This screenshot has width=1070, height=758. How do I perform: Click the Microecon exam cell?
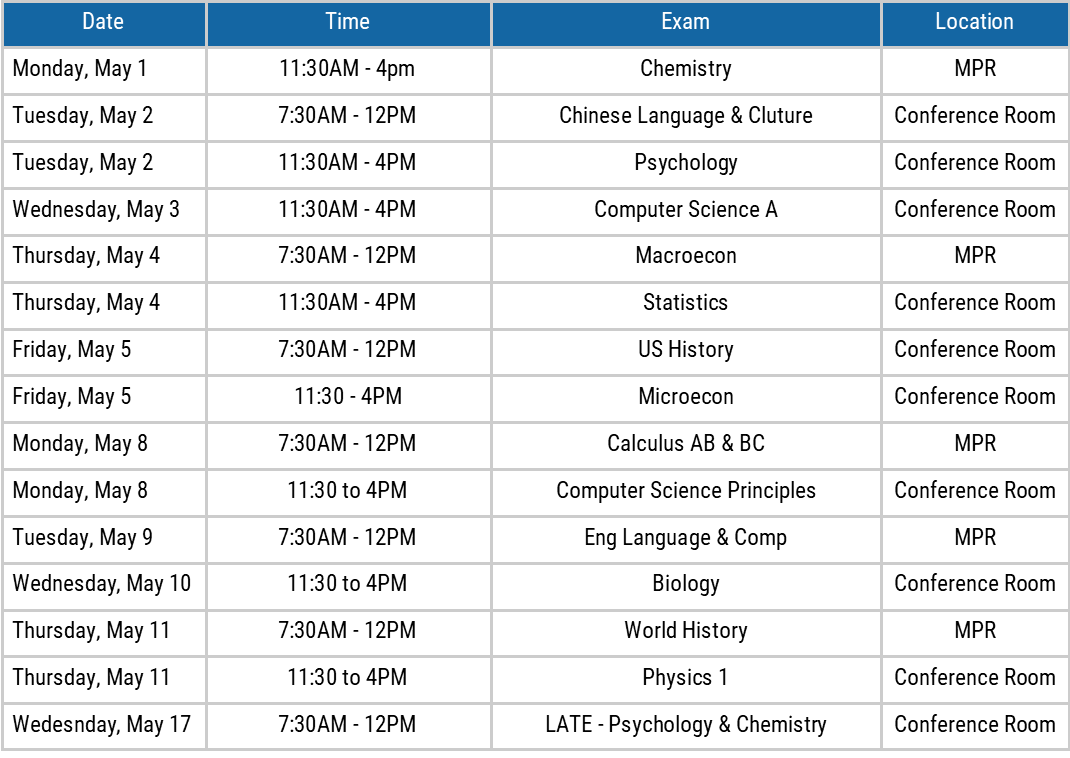point(685,397)
